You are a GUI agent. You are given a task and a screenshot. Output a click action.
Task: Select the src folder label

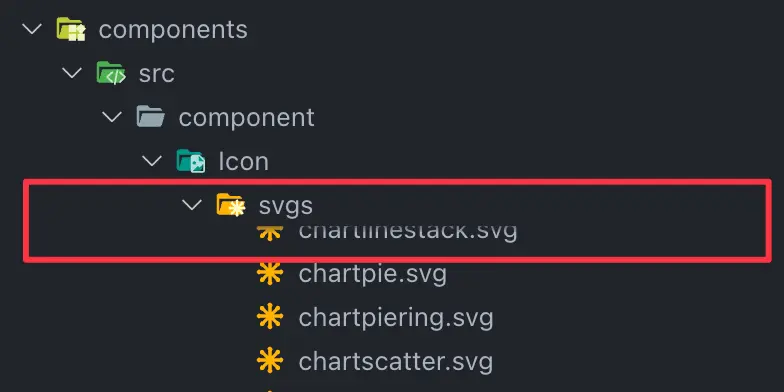click(156, 74)
